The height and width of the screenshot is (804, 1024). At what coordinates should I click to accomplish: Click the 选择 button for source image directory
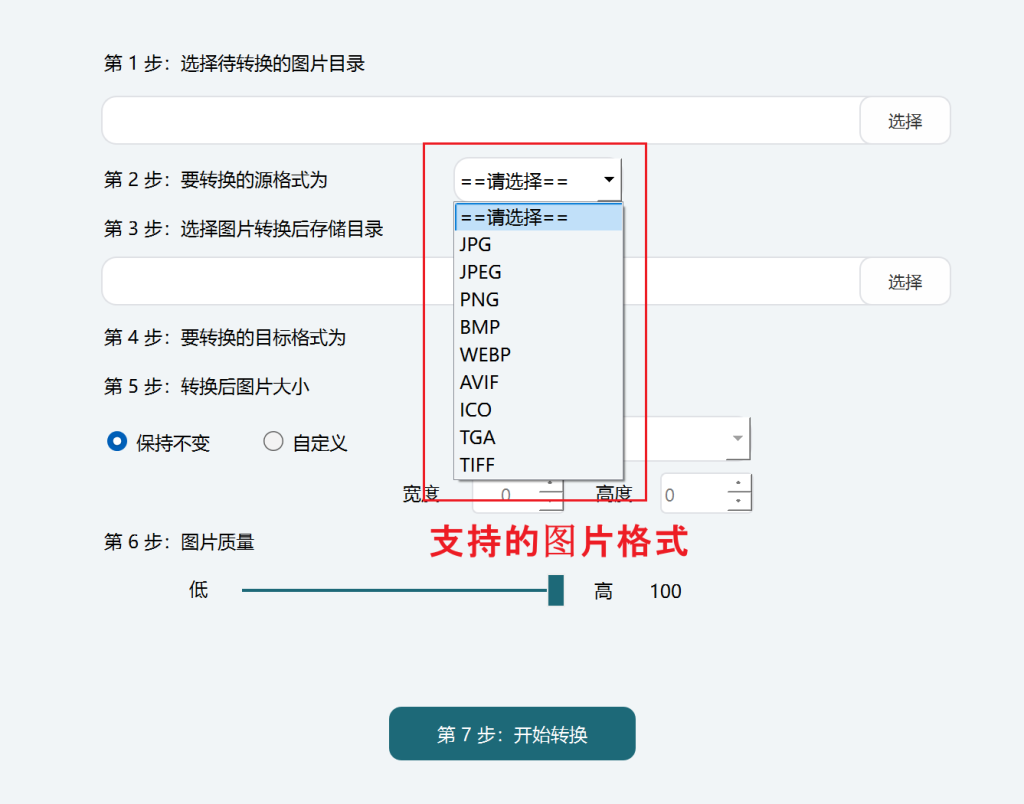[x=904, y=121]
